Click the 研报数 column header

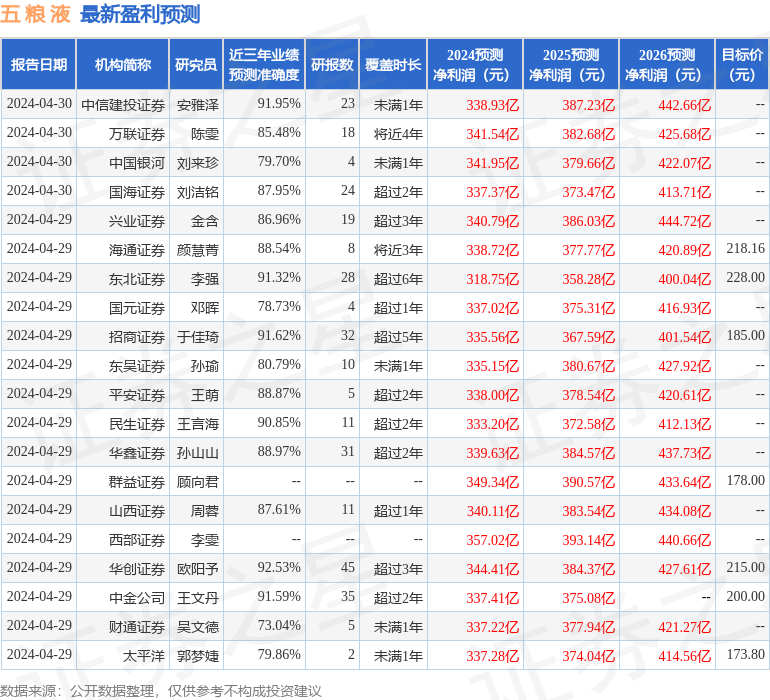pyautogui.click(x=332, y=64)
